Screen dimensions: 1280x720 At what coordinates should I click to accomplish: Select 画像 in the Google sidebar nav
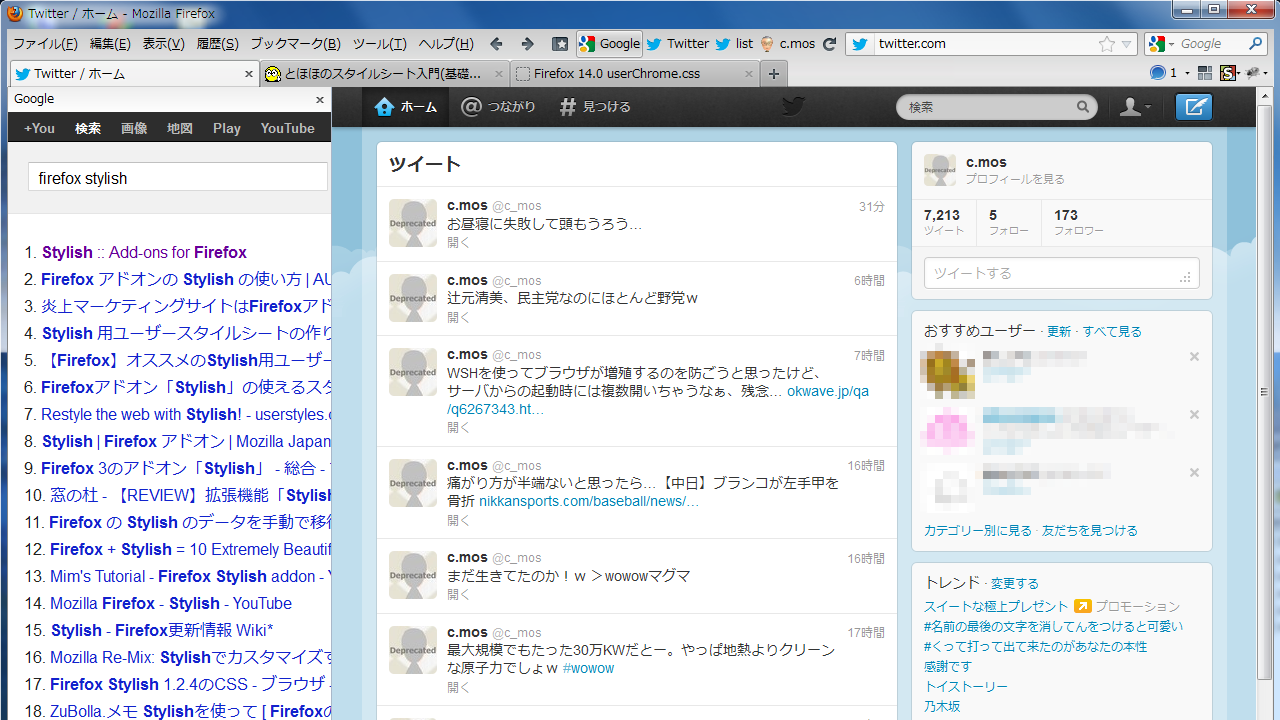[134, 128]
